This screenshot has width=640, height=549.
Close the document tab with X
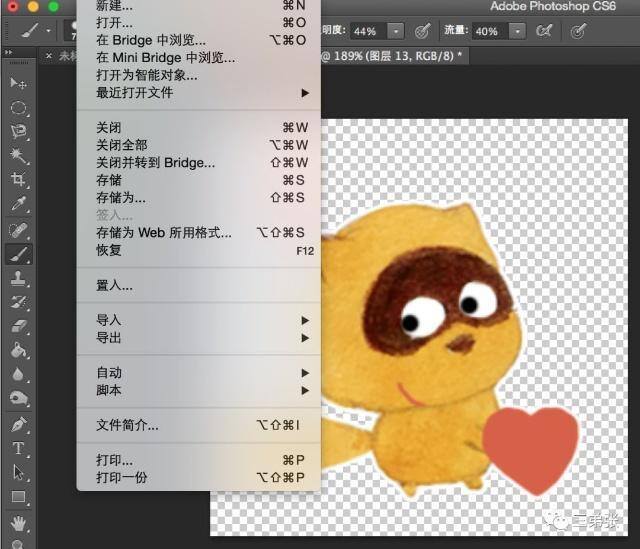coord(49,56)
